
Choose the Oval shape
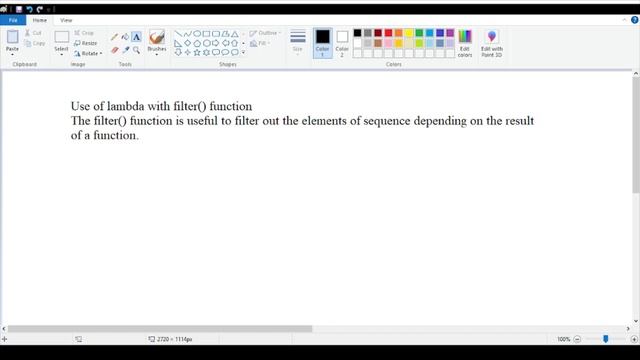click(197, 34)
